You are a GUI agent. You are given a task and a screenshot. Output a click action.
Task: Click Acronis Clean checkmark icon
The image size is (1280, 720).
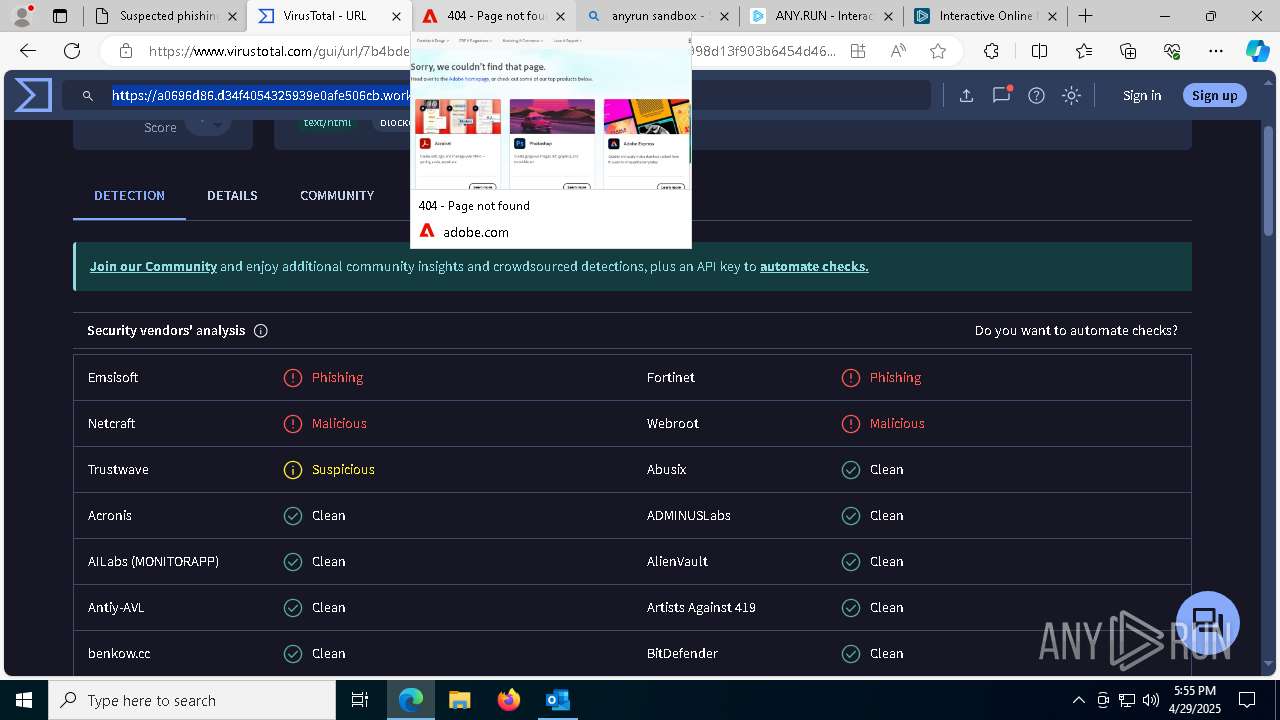point(293,516)
